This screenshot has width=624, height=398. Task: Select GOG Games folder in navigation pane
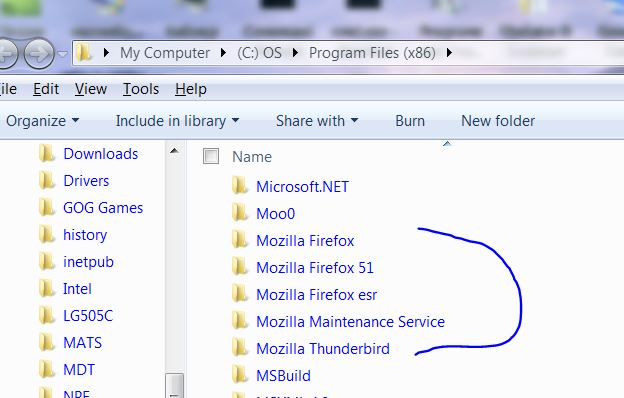tap(103, 208)
